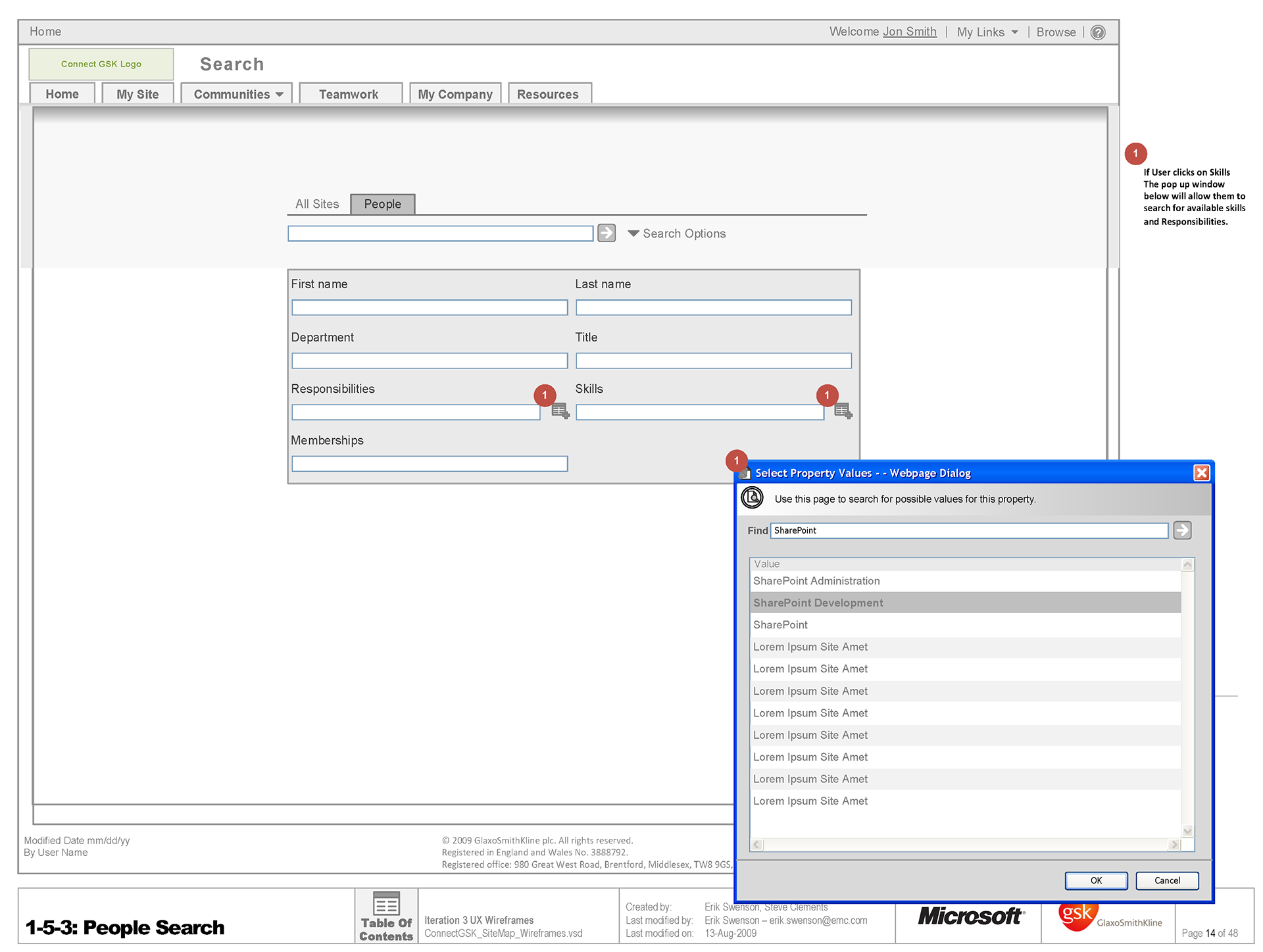Image resolution: width=1263 pixels, height=952 pixels.
Task: Open the Responsibilities value picker icon
Action: point(560,412)
